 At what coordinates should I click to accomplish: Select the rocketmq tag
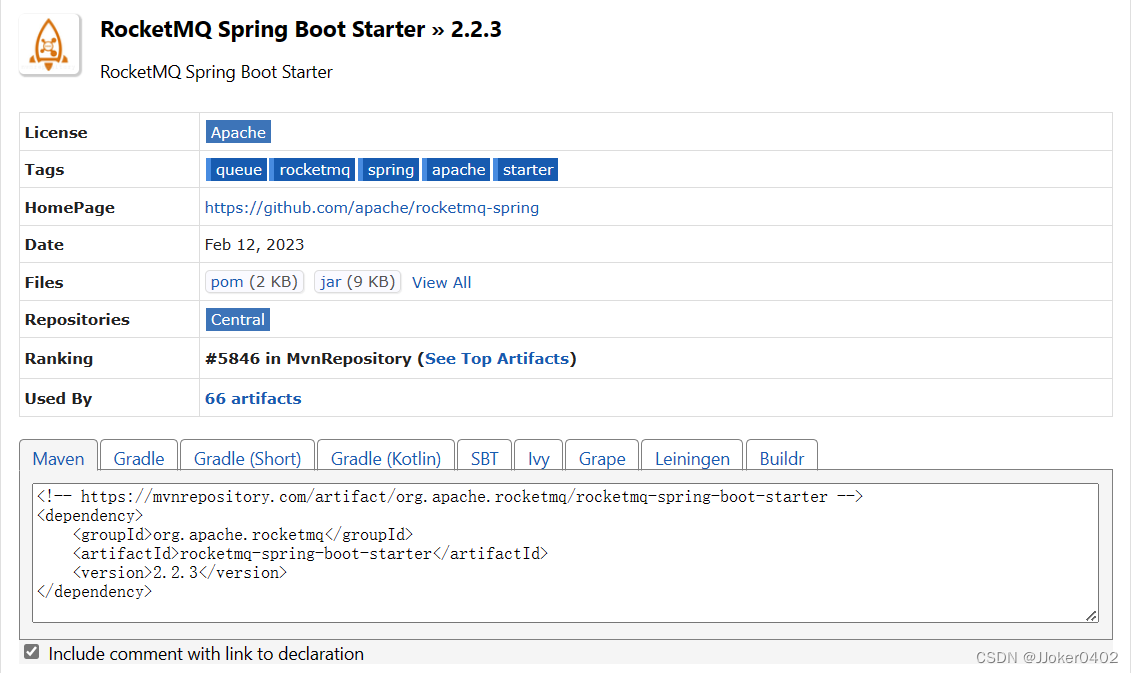315,170
